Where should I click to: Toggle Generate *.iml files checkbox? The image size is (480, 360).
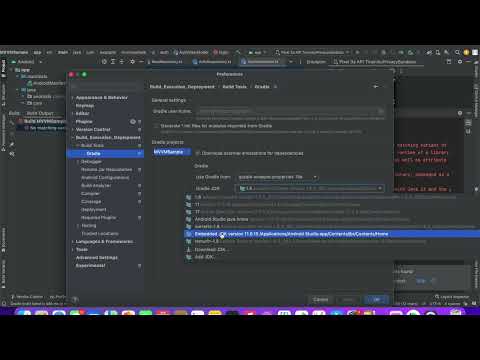156,126
